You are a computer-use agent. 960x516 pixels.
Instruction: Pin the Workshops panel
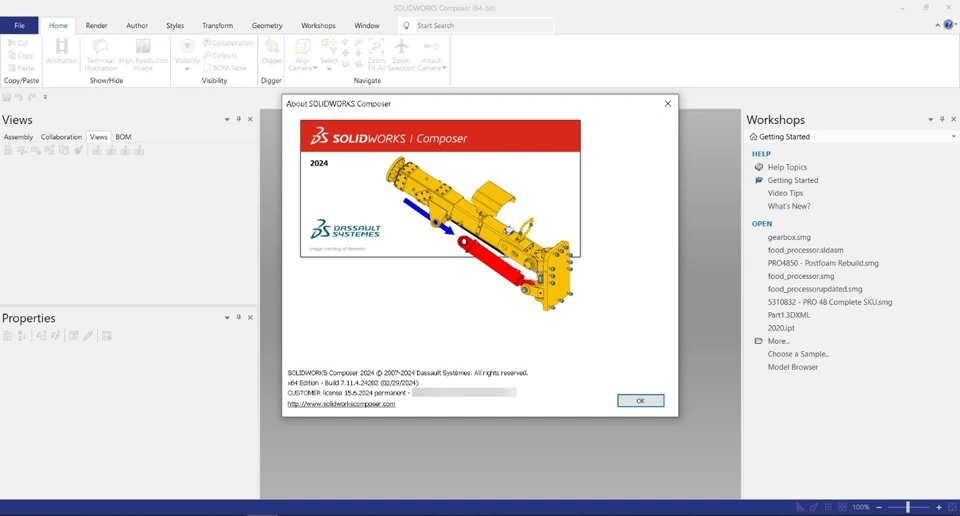pos(942,119)
